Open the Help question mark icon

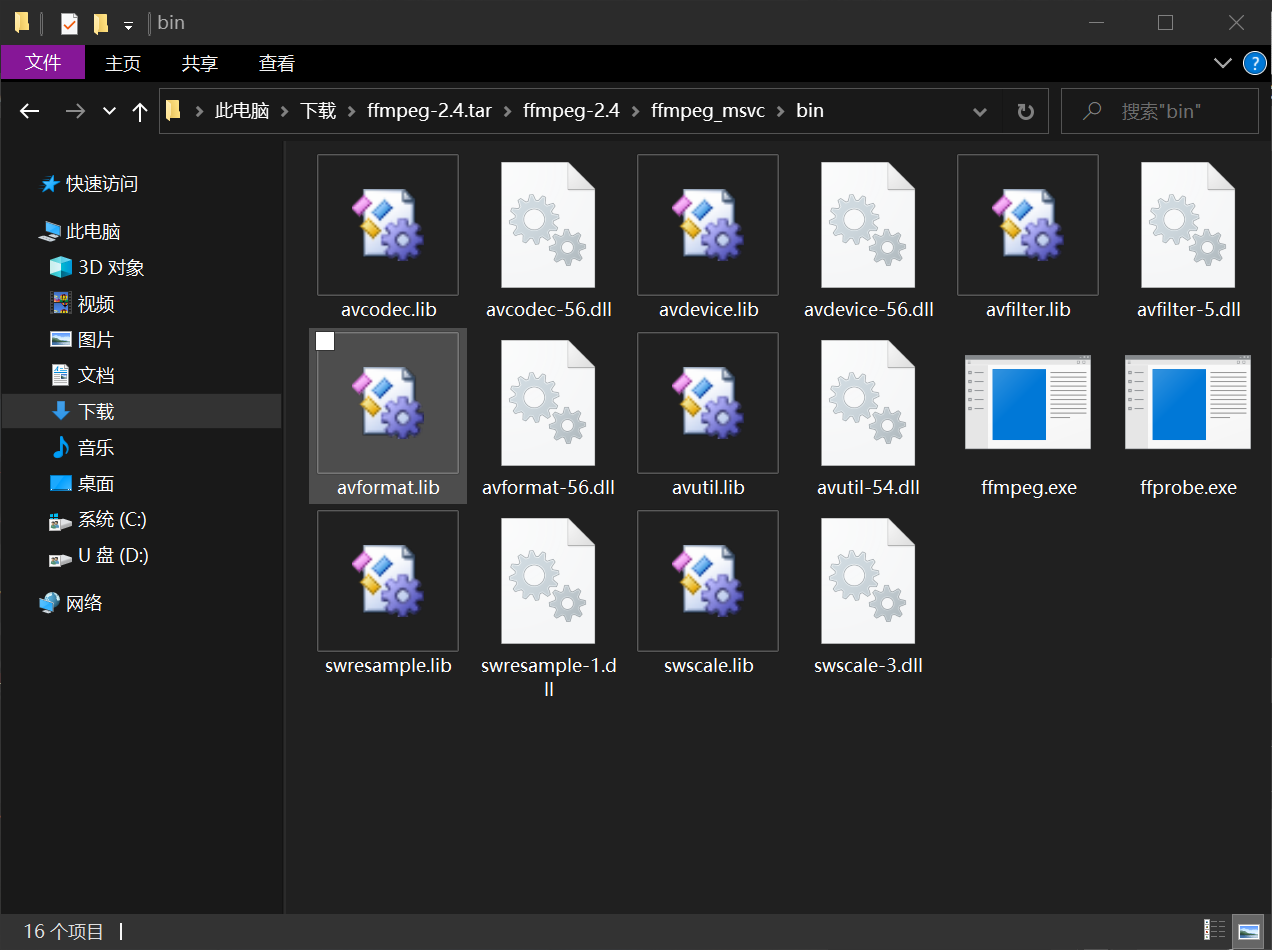[1254, 63]
